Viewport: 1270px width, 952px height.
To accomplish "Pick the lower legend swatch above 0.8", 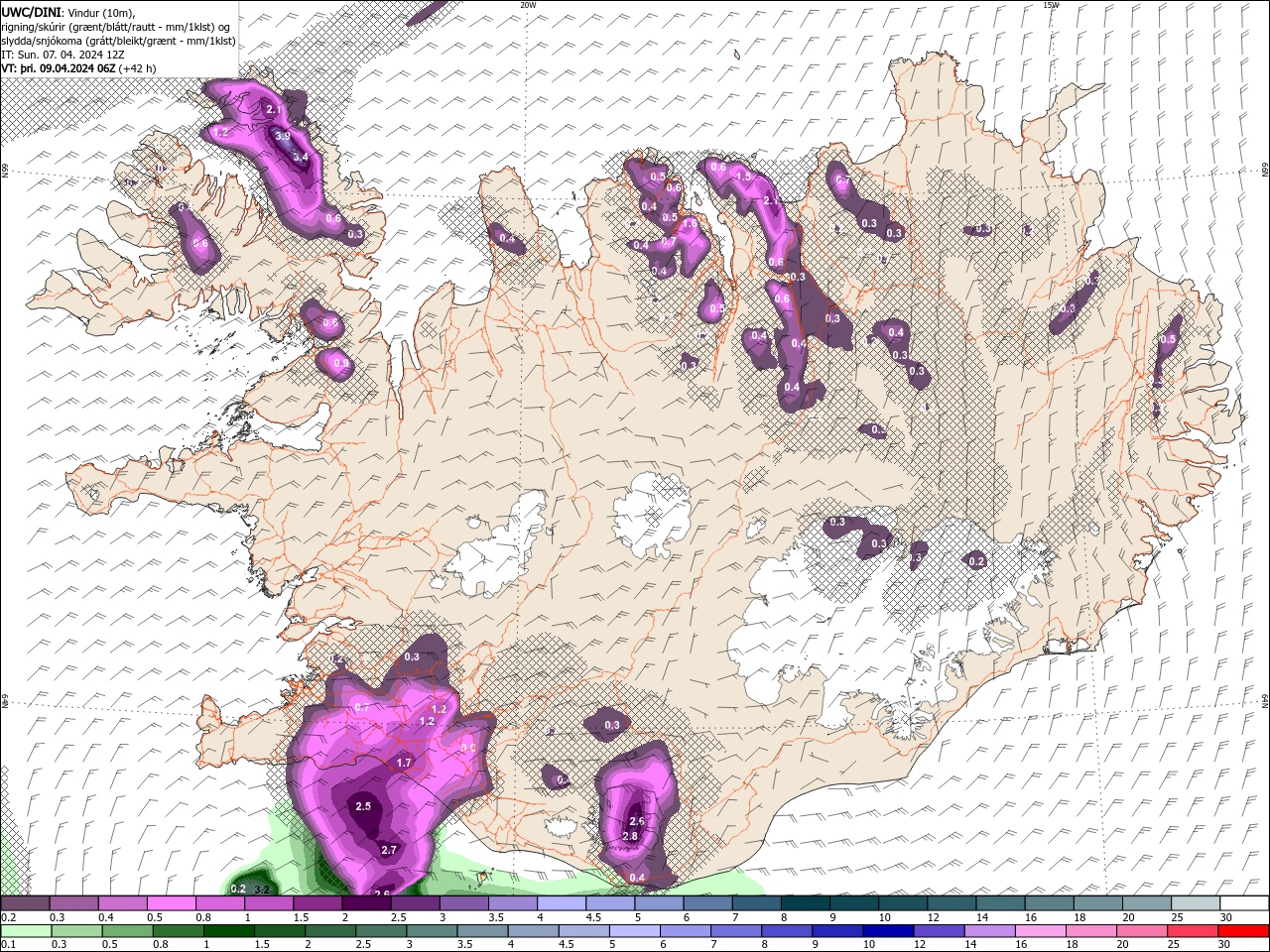I will click(x=178, y=931).
